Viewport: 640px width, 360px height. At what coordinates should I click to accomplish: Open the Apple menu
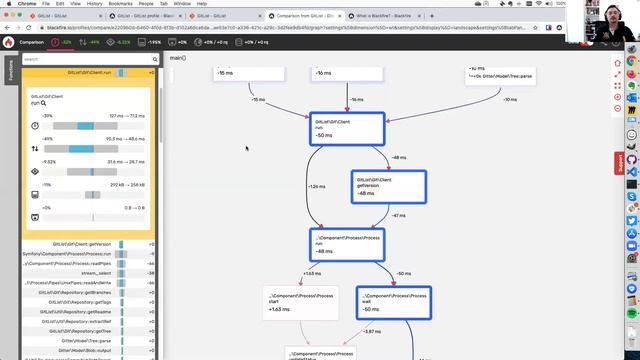coord(9,4)
